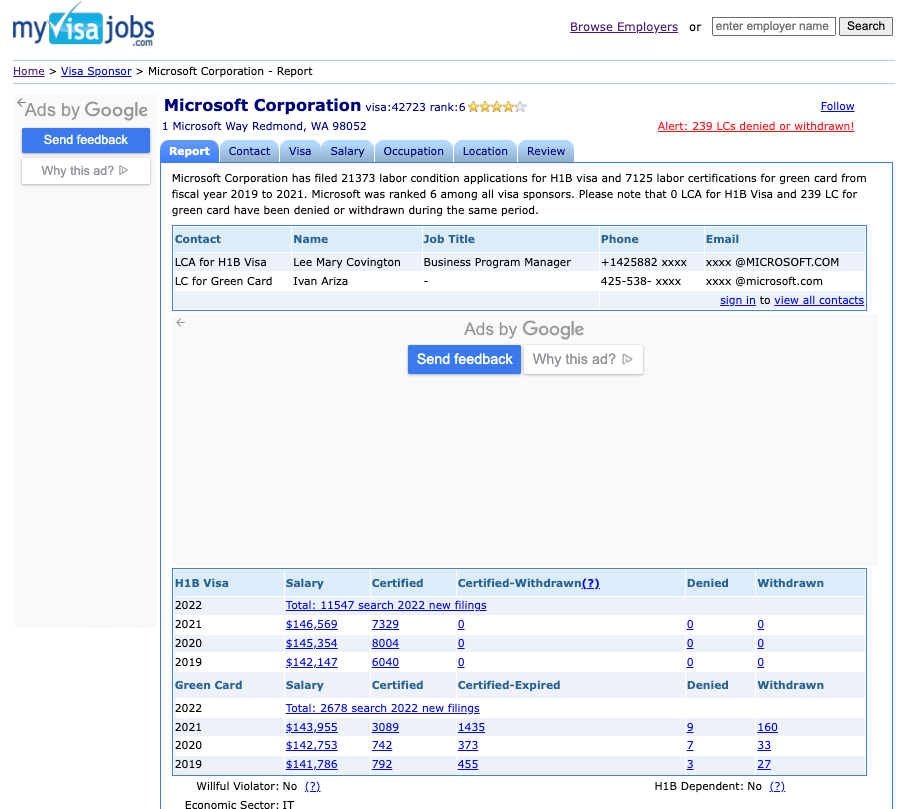The height and width of the screenshot is (809, 908).
Task: Open Certified-Withdrawn help question mark
Action: (591, 583)
